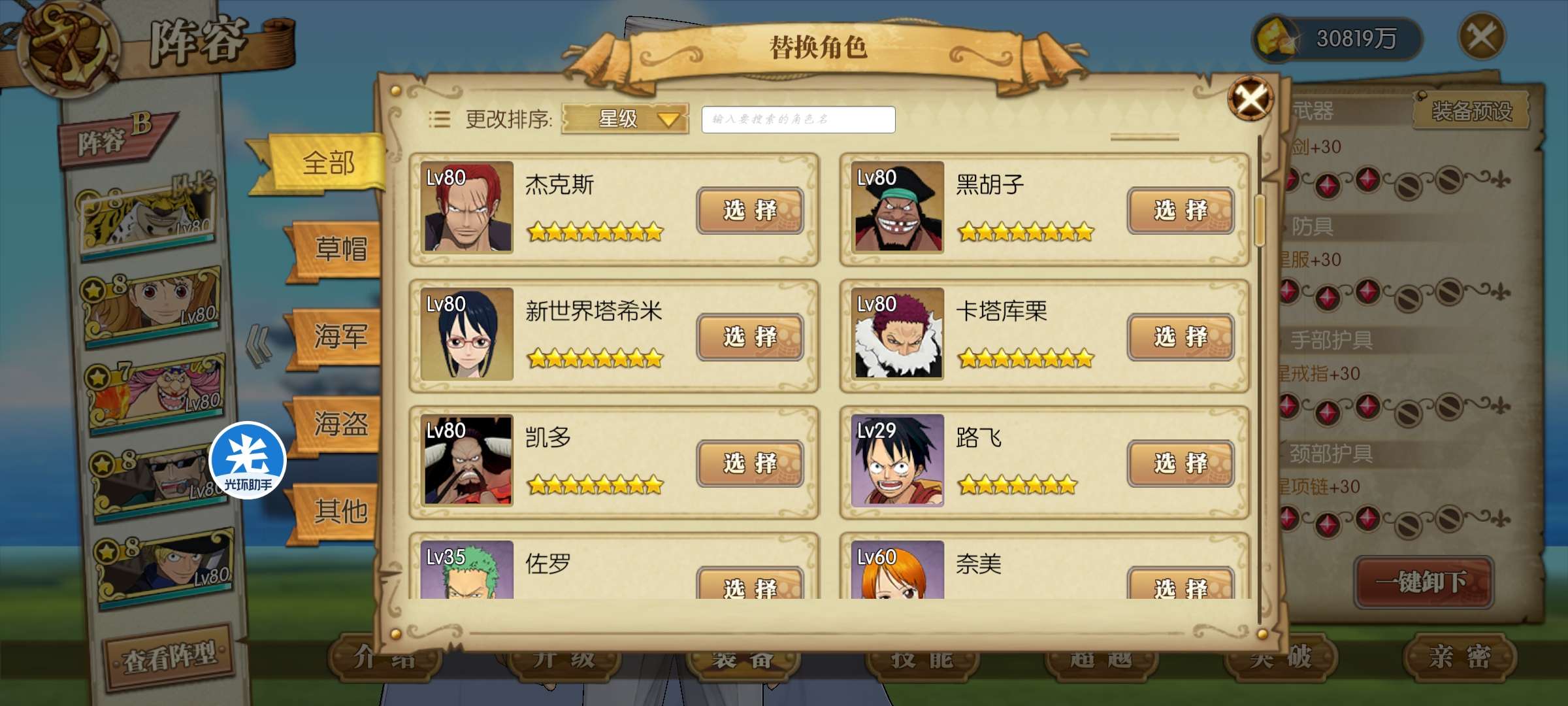The image size is (1568, 706).
Task: Click 选择 button for 新世界塔希米
Action: [x=750, y=337]
